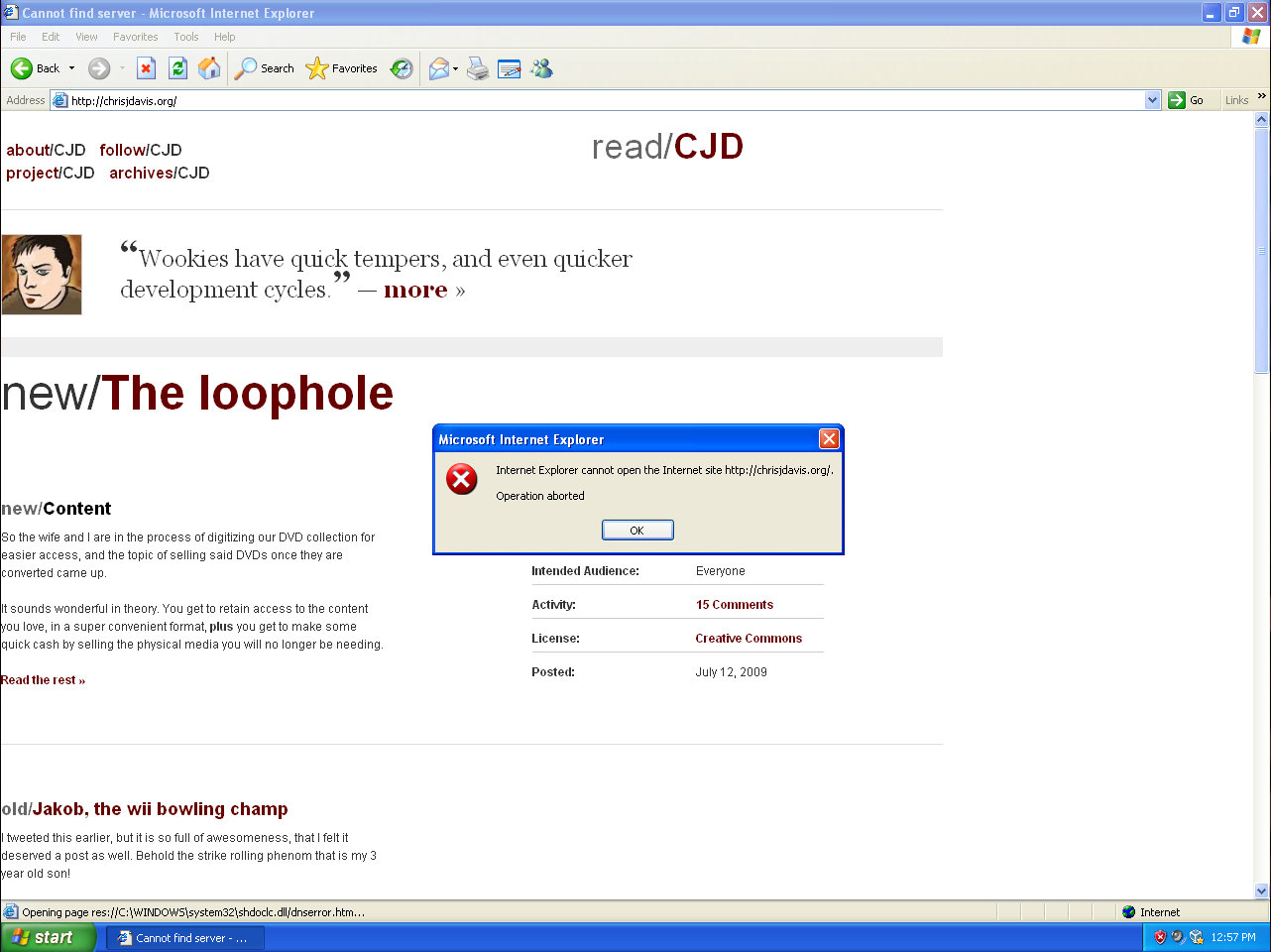Open the View menu

(x=86, y=37)
